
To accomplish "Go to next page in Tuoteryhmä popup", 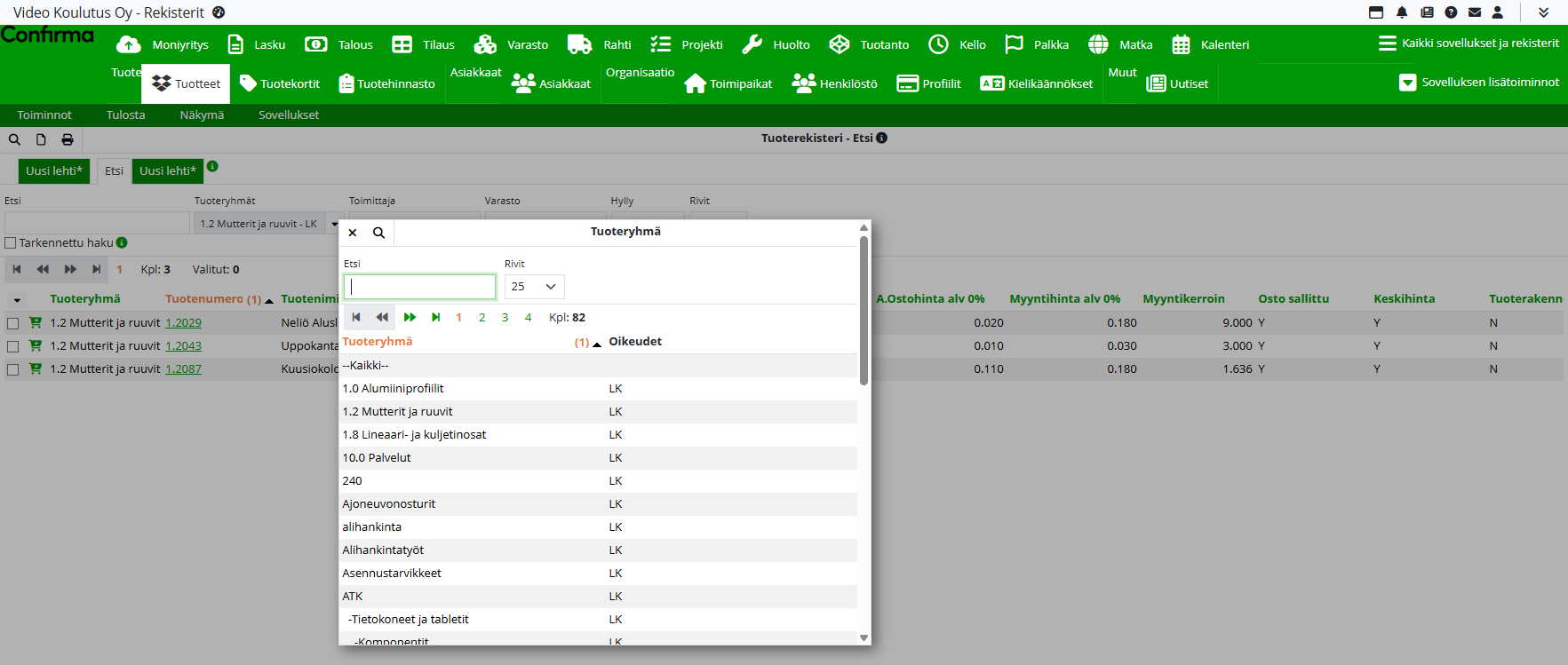I will (410, 317).
